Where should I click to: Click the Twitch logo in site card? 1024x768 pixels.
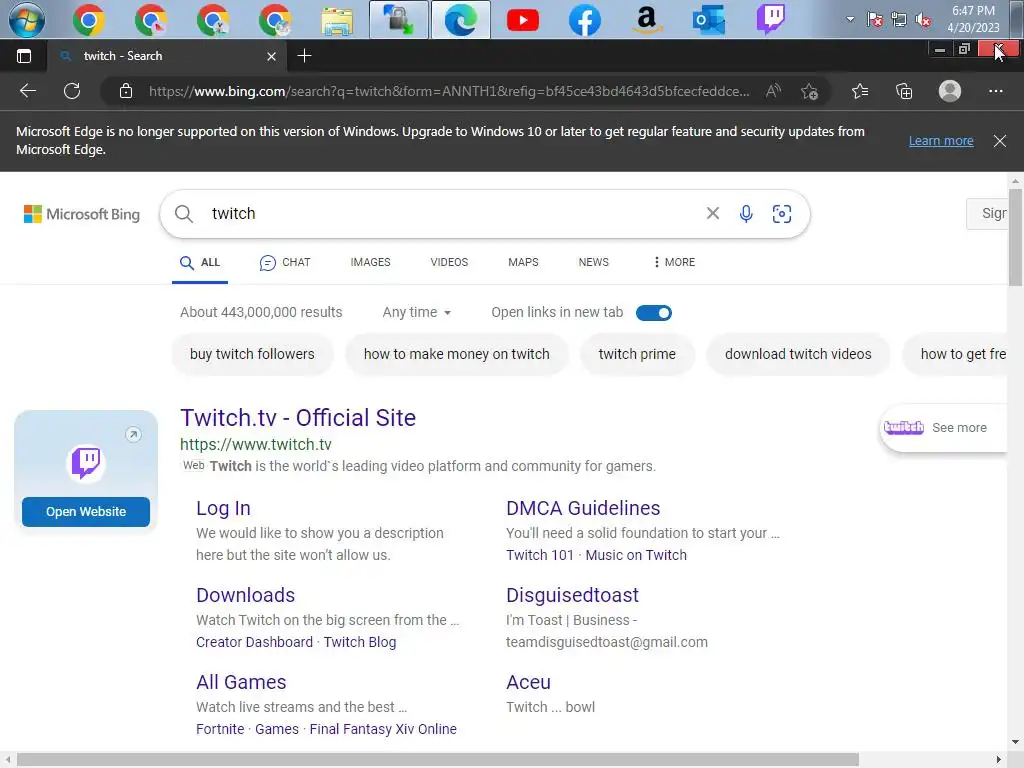point(86,462)
